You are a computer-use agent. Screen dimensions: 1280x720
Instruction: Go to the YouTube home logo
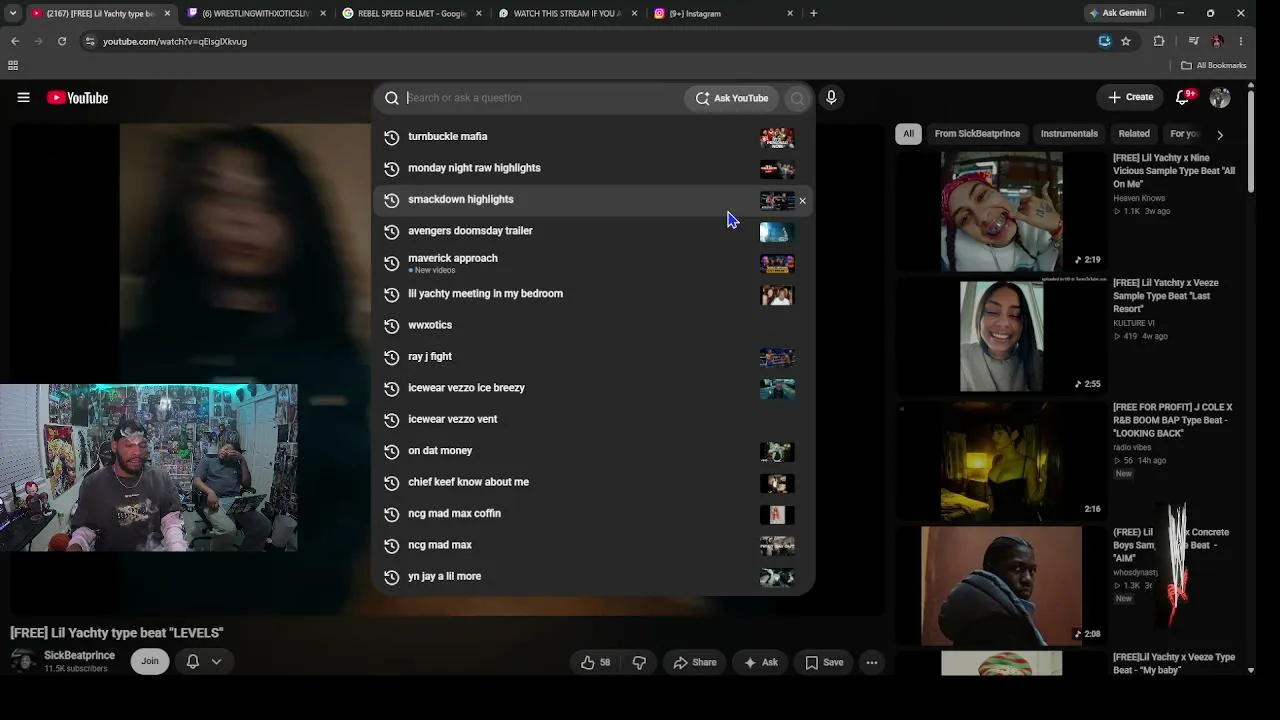tap(77, 98)
